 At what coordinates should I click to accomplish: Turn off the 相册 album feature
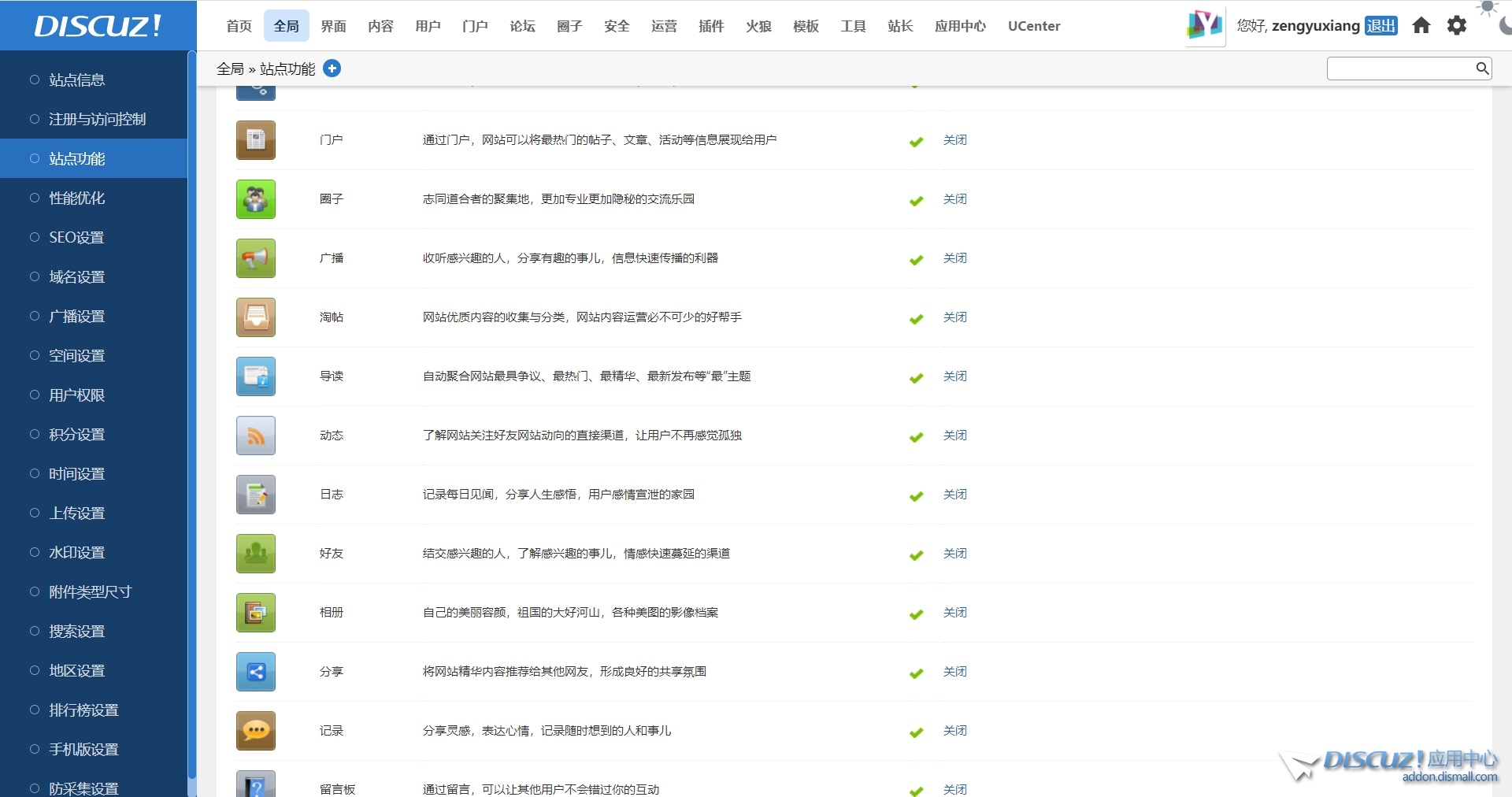coord(954,613)
